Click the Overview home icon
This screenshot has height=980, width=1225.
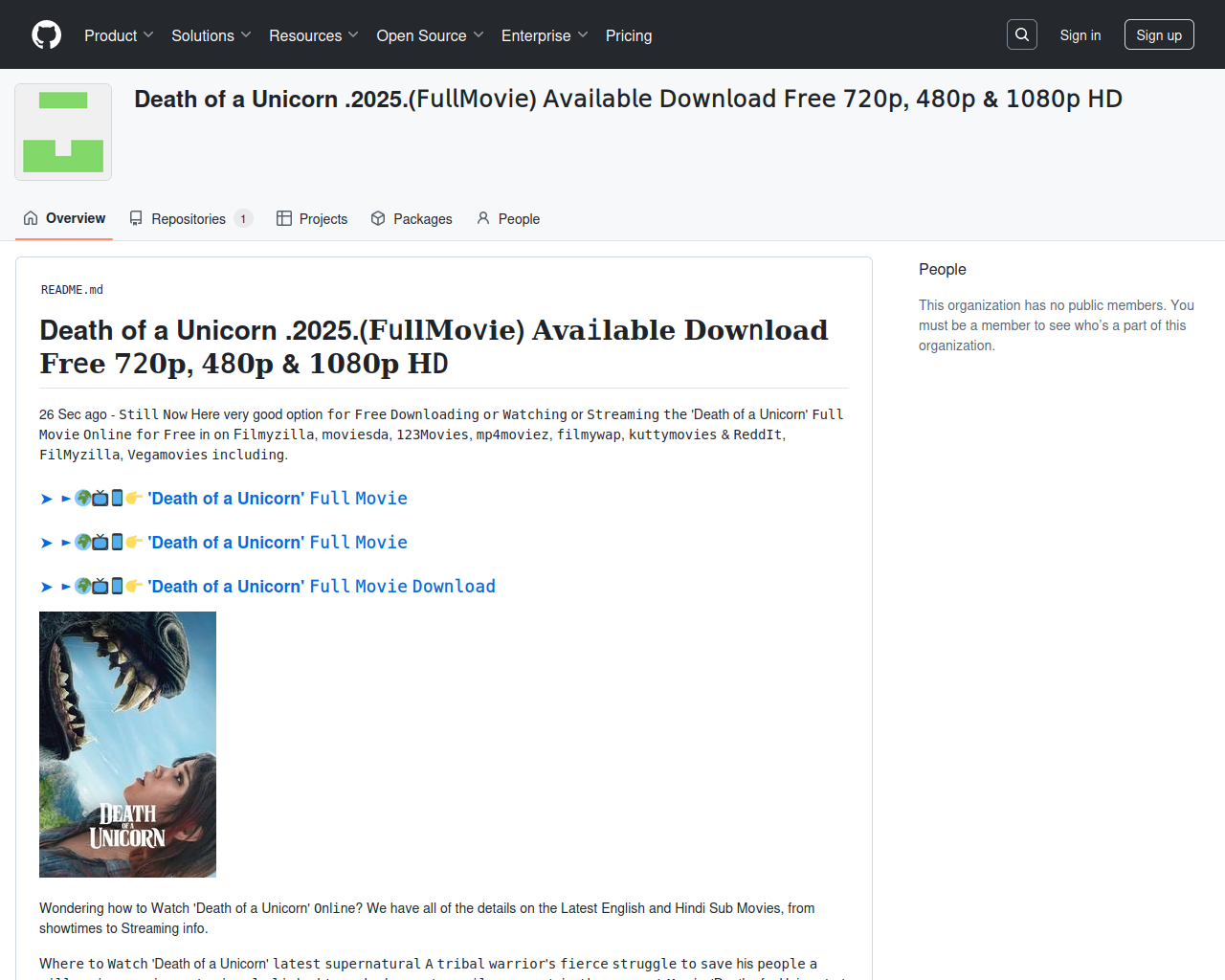pos(31,218)
